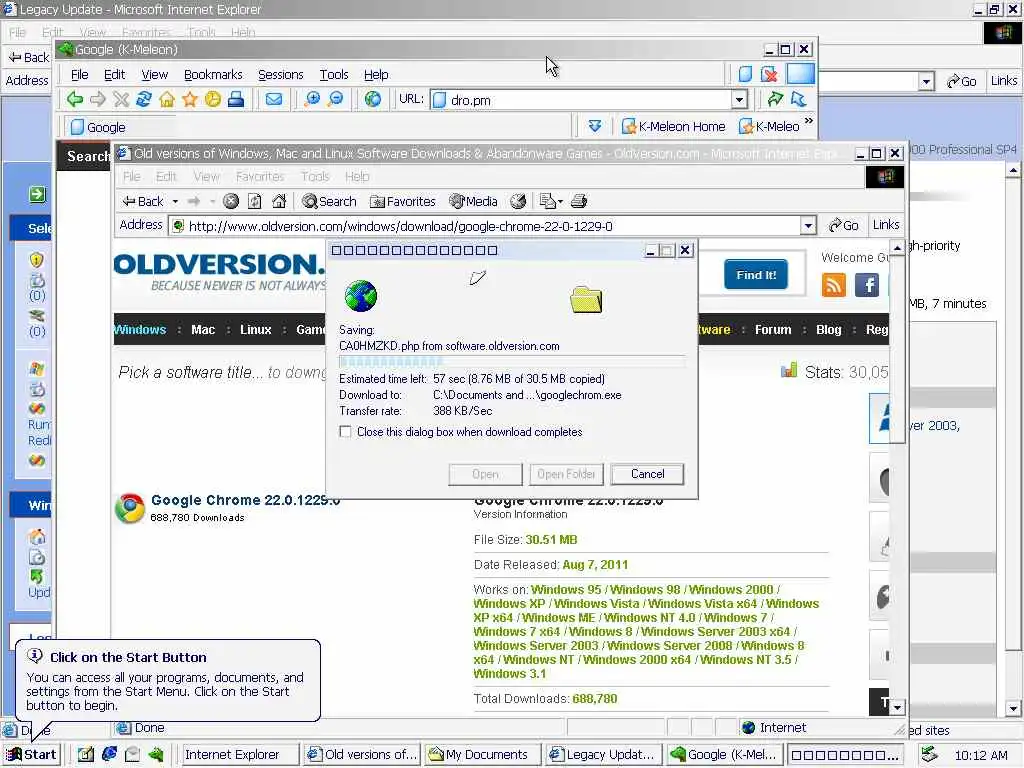Open Oldversion IE address dropdown arrow
Image resolution: width=1024 pixels, height=768 pixels.
point(808,226)
